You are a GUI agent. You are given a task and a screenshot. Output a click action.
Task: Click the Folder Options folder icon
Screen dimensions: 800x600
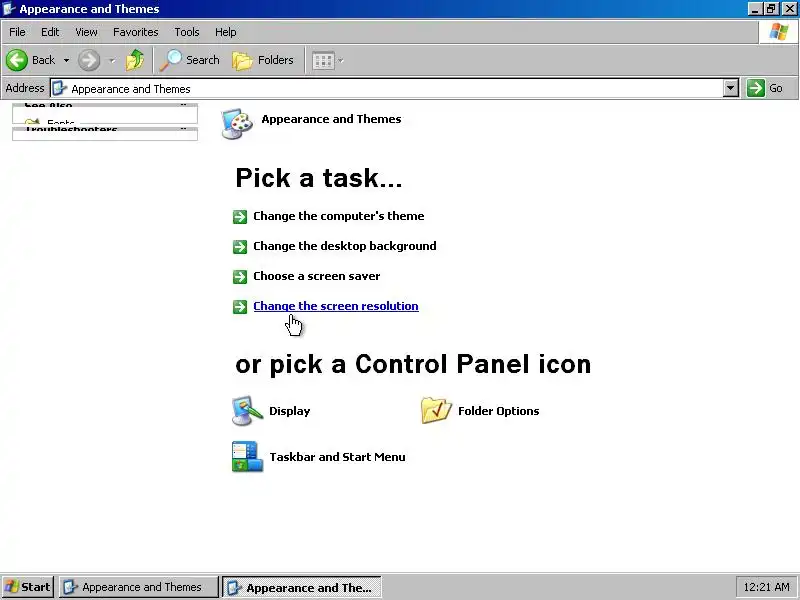click(436, 411)
